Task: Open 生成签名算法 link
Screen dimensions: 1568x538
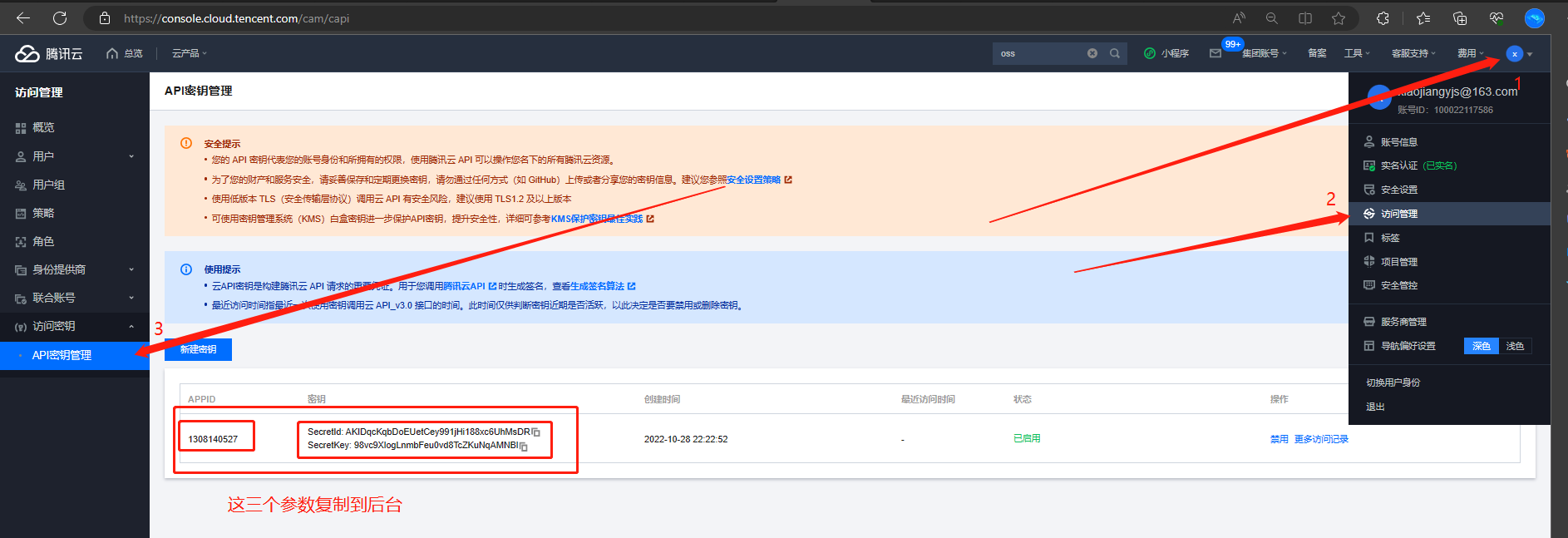Action: [x=603, y=286]
